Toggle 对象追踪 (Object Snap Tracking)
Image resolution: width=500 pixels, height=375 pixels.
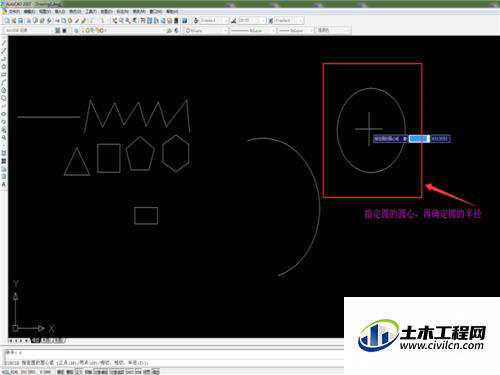(117, 372)
